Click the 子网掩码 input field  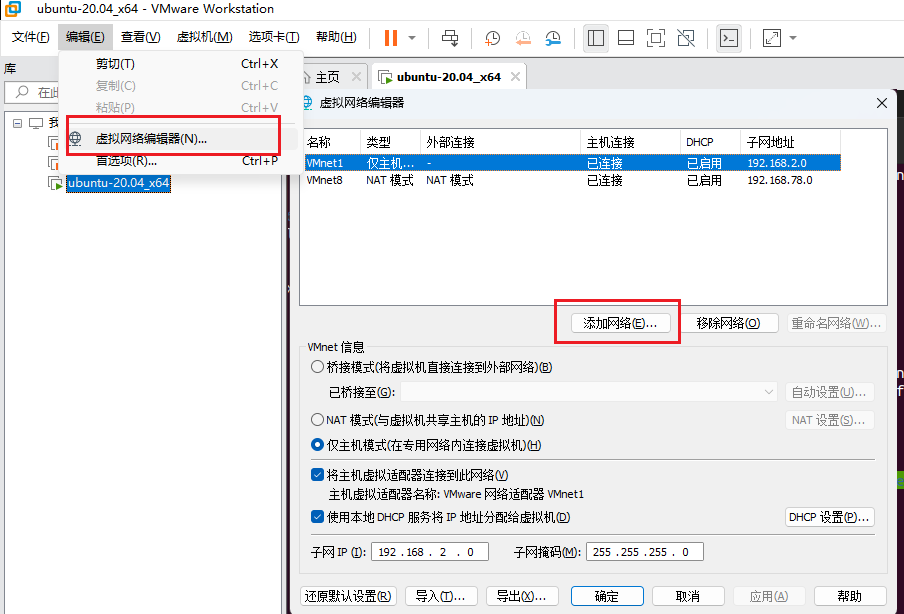point(645,552)
